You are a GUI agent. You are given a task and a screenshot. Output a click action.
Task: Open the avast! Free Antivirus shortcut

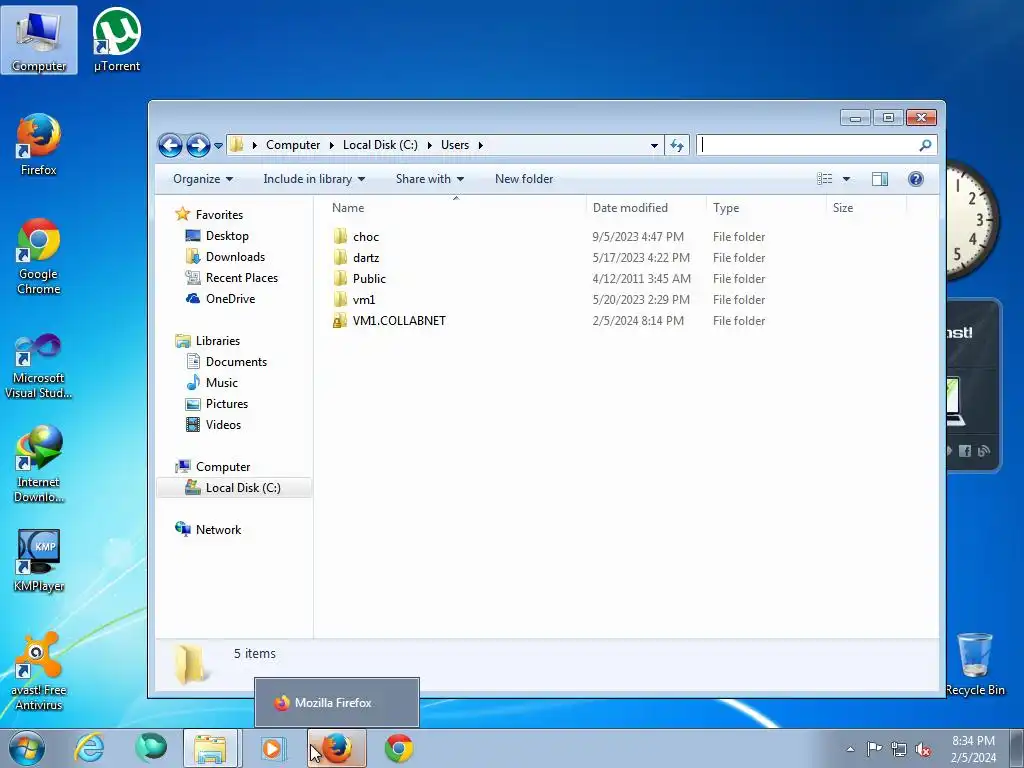click(39, 671)
